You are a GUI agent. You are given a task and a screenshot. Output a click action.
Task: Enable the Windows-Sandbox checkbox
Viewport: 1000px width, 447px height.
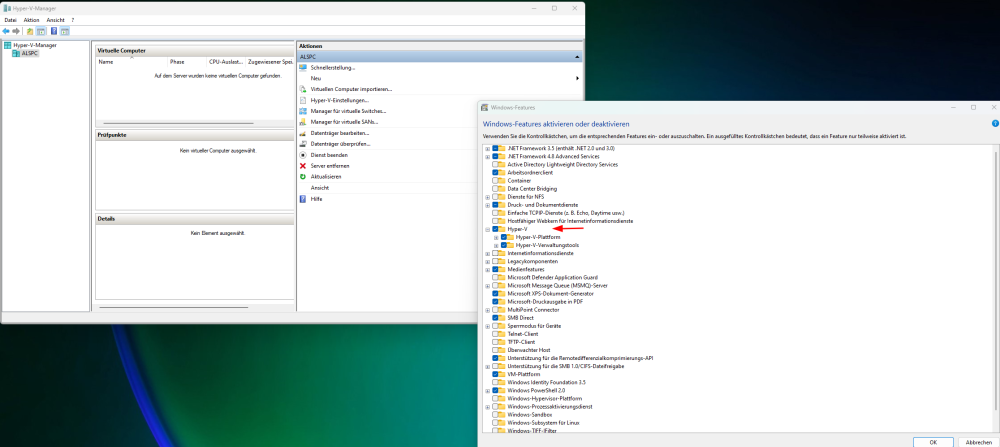[x=495, y=414]
